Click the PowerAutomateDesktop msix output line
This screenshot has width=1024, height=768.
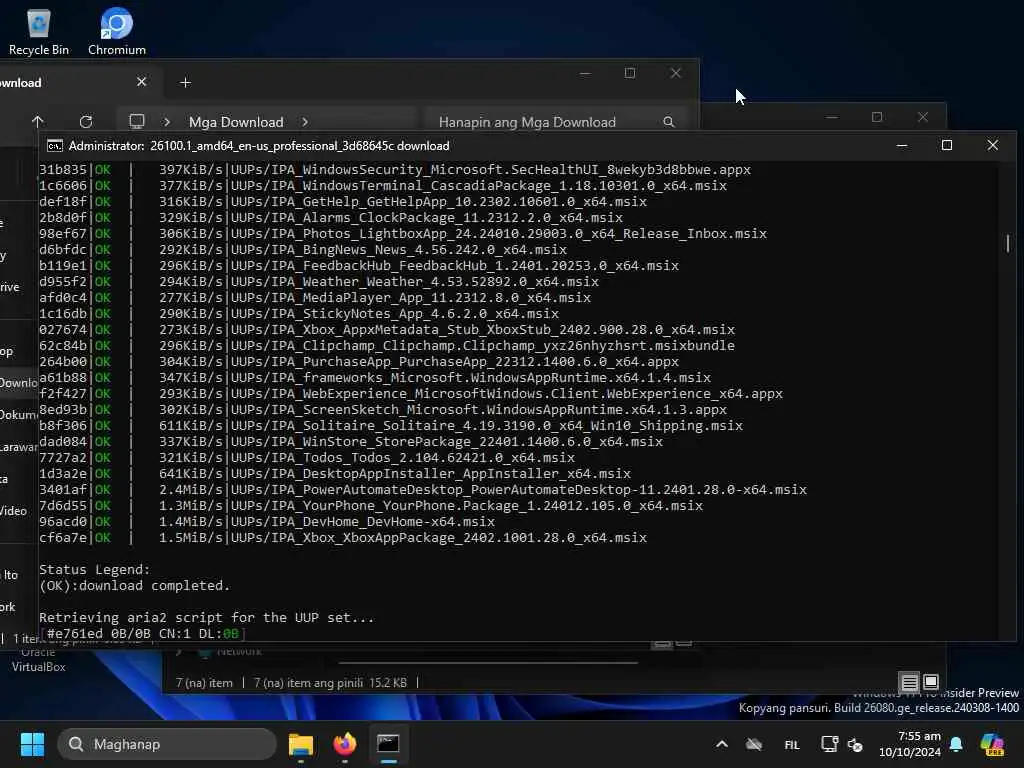[x=423, y=489]
